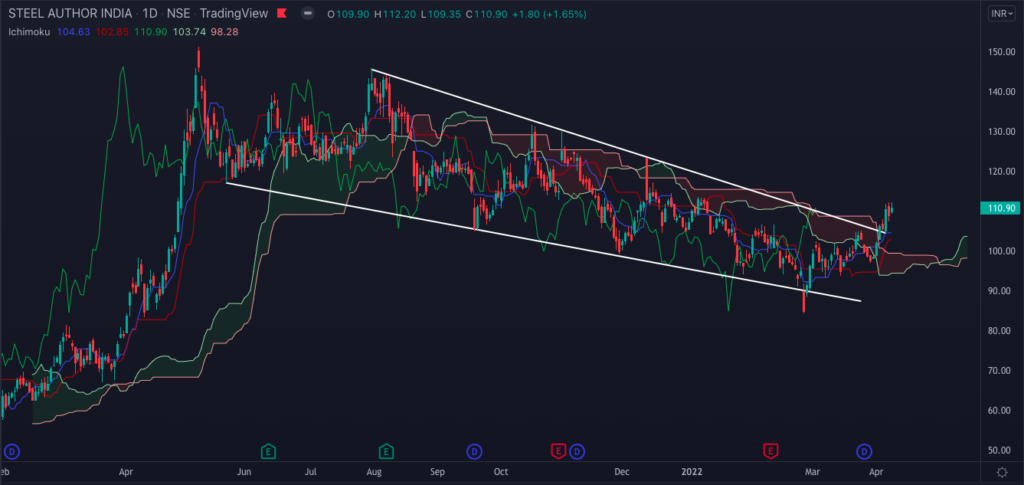The height and width of the screenshot is (485, 1024).
Task: Click the open price O109.90
Action: point(348,14)
